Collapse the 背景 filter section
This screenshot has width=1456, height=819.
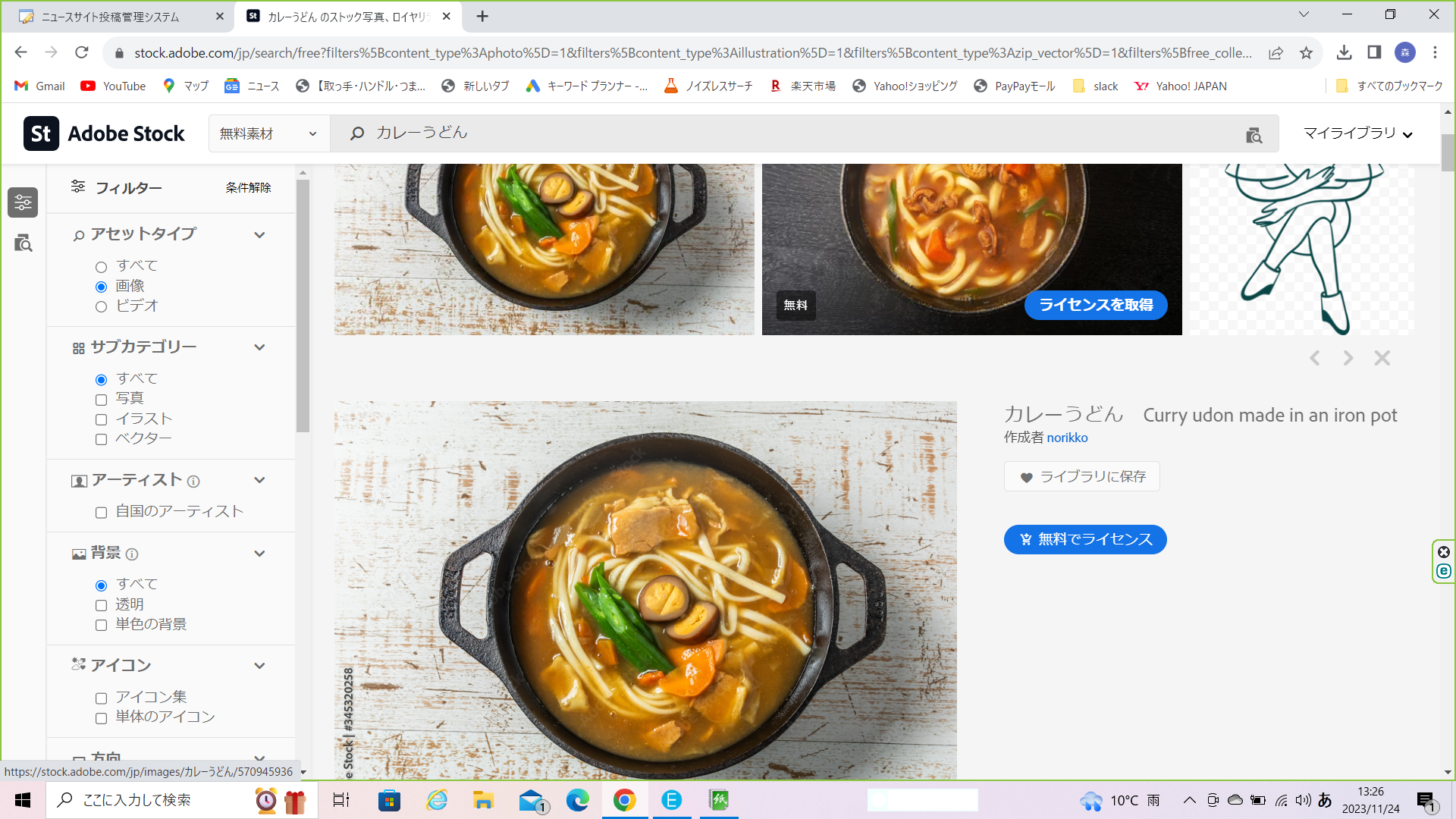(259, 554)
